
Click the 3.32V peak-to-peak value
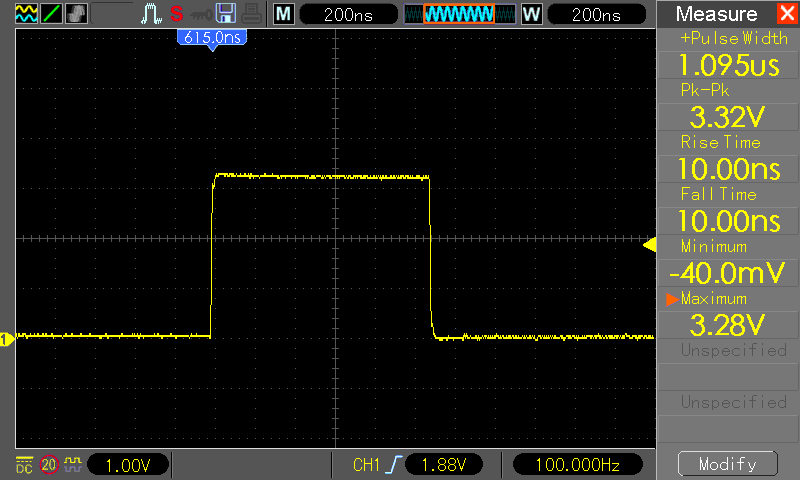coord(729,117)
